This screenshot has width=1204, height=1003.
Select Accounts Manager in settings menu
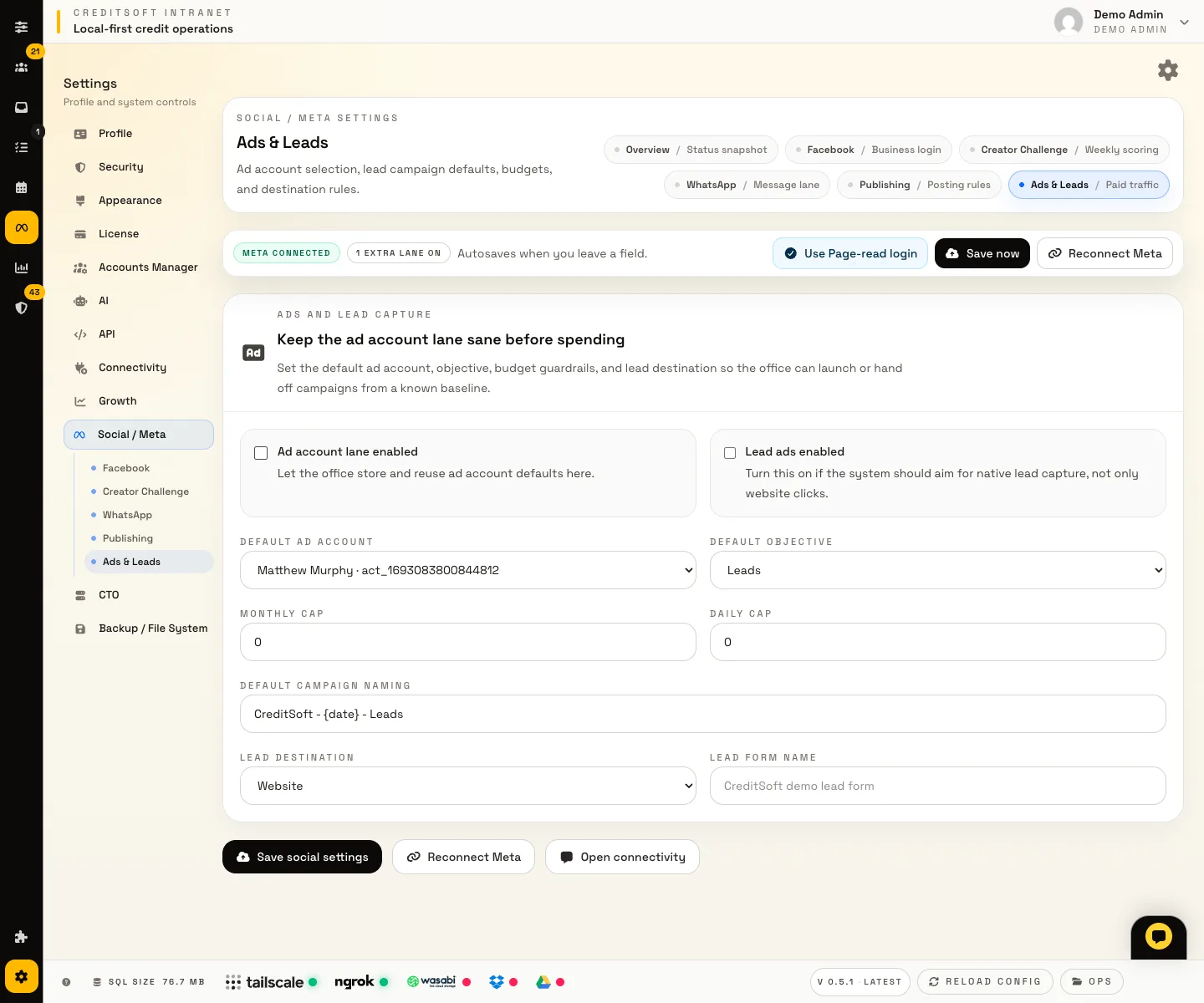148,267
